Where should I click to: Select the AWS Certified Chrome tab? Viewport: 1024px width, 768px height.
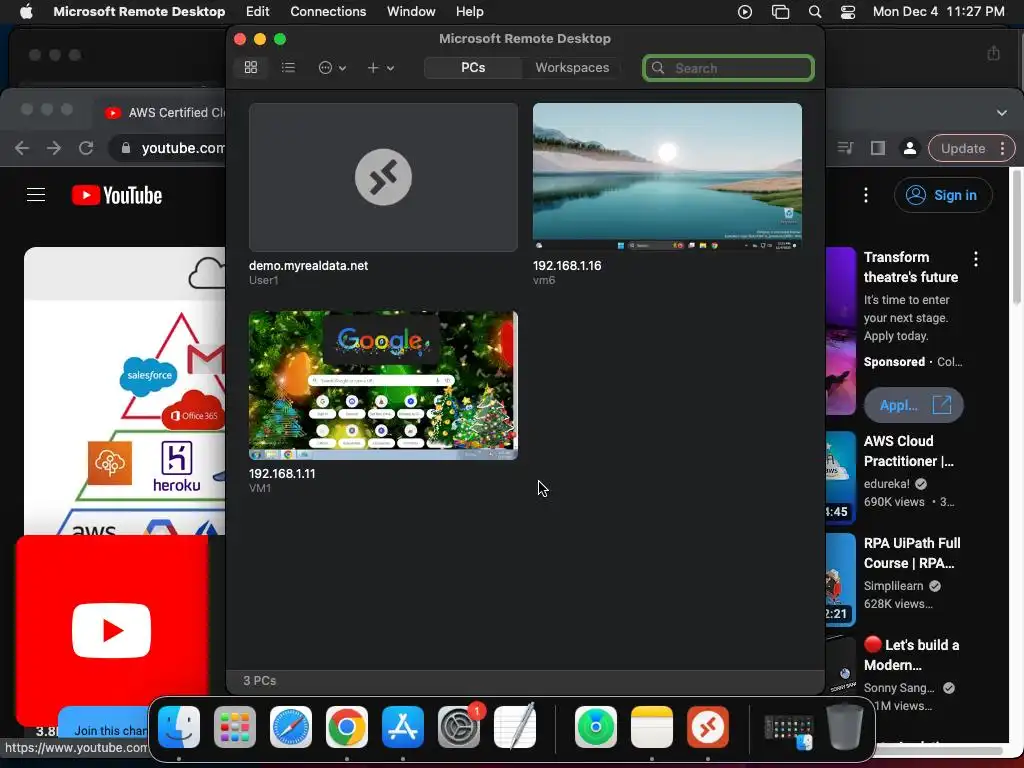click(164, 112)
